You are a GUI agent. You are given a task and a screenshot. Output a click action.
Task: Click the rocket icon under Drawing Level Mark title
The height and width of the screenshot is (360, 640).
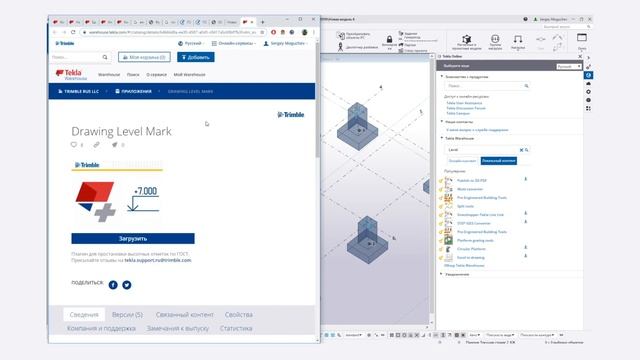point(114,144)
